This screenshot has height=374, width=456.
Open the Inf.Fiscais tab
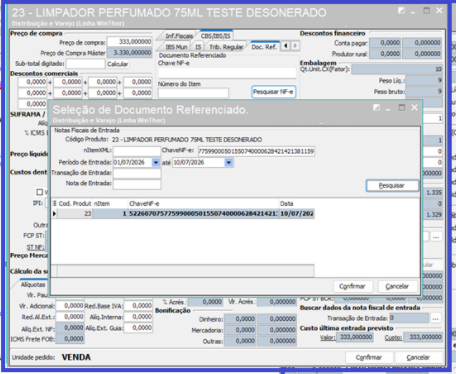pos(178,36)
